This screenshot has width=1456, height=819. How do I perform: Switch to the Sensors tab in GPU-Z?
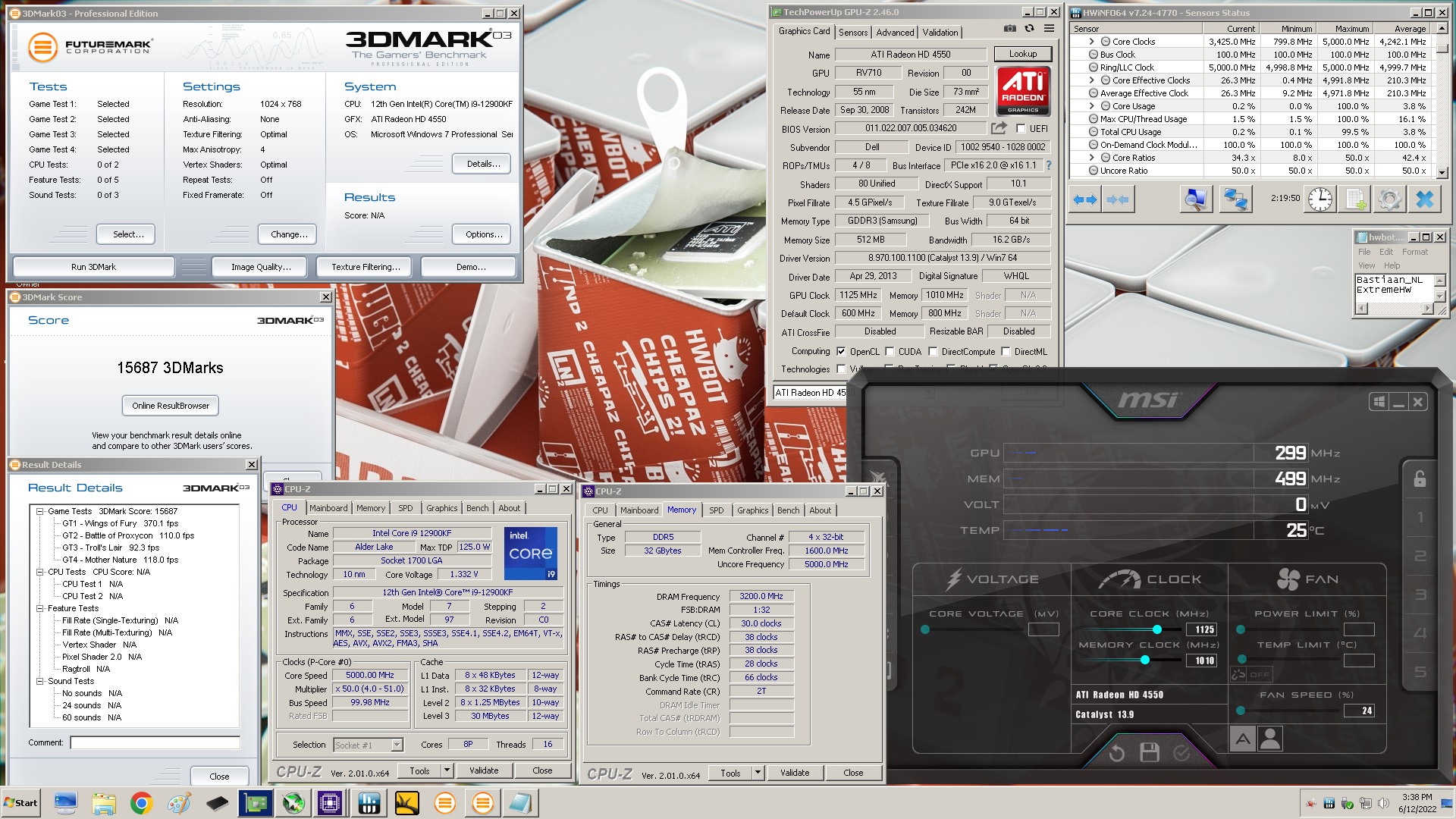point(853,33)
